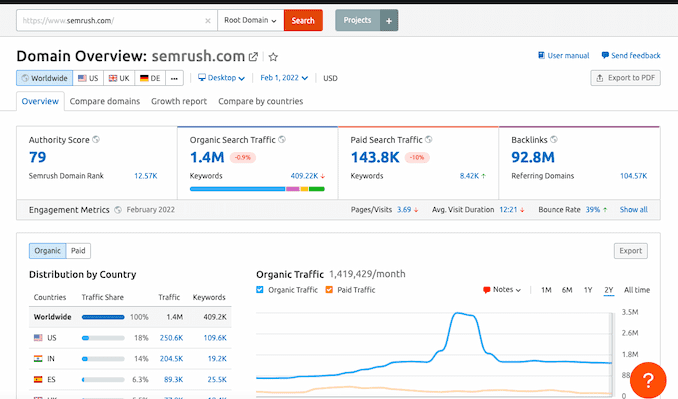Click the plus icon beside Projects

(x=389, y=20)
